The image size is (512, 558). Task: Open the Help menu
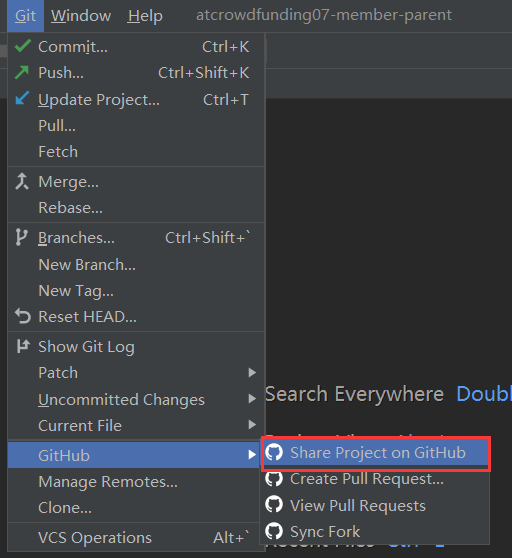(x=145, y=16)
